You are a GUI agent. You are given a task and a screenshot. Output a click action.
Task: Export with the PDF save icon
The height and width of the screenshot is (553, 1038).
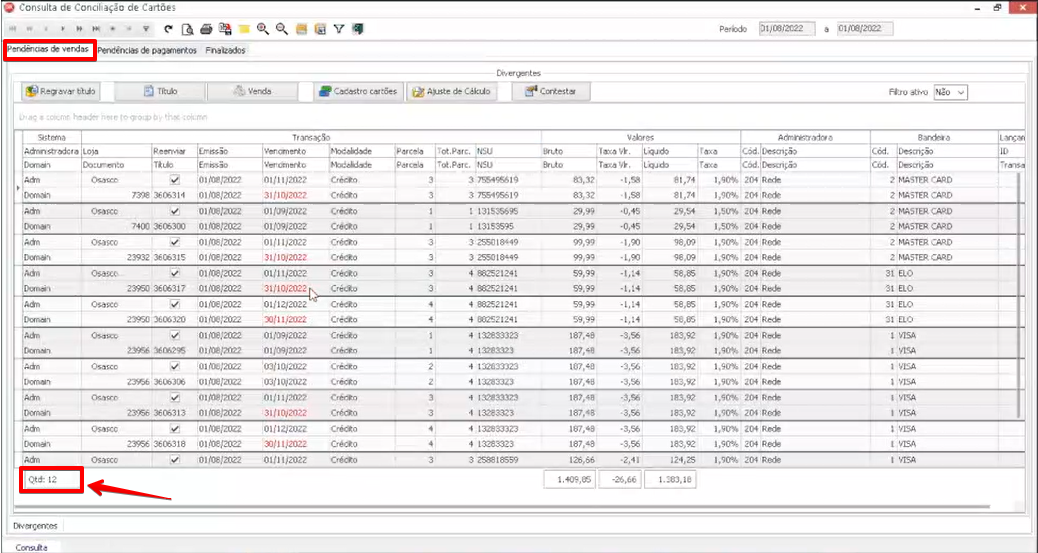225,29
